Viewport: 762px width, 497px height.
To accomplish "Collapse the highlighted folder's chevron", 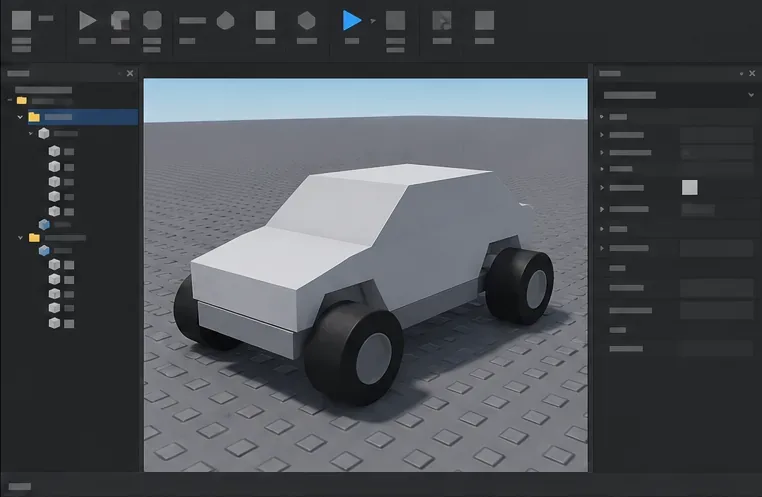I will click(20, 117).
